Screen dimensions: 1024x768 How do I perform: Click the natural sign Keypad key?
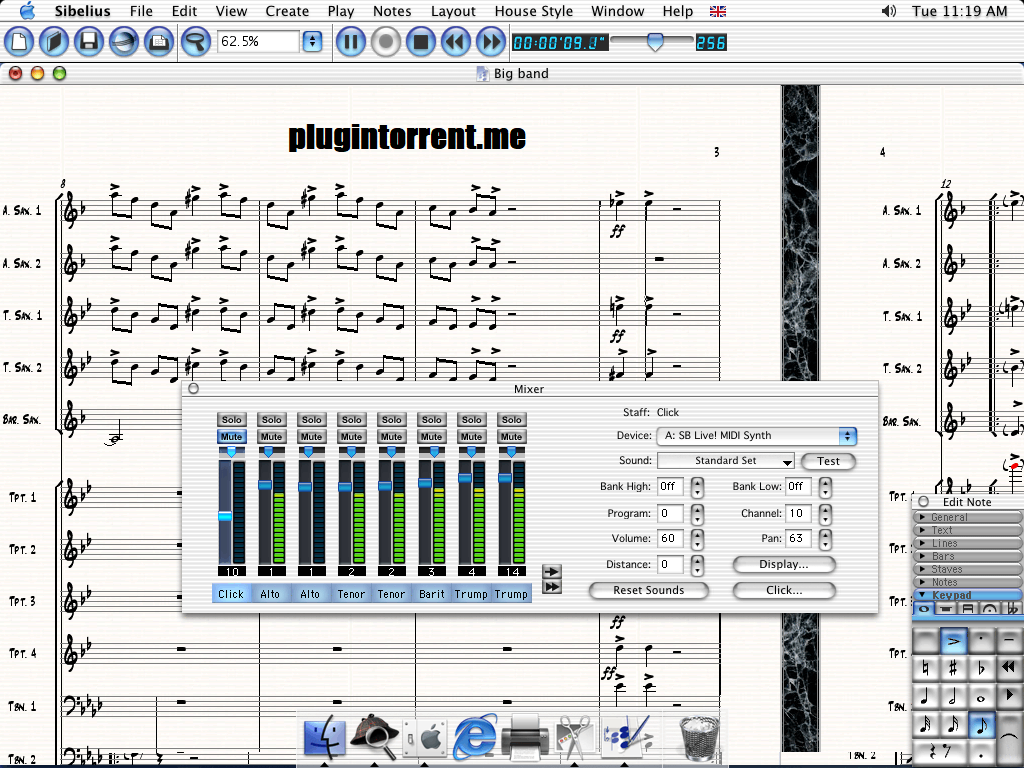[x=925, y=668]
